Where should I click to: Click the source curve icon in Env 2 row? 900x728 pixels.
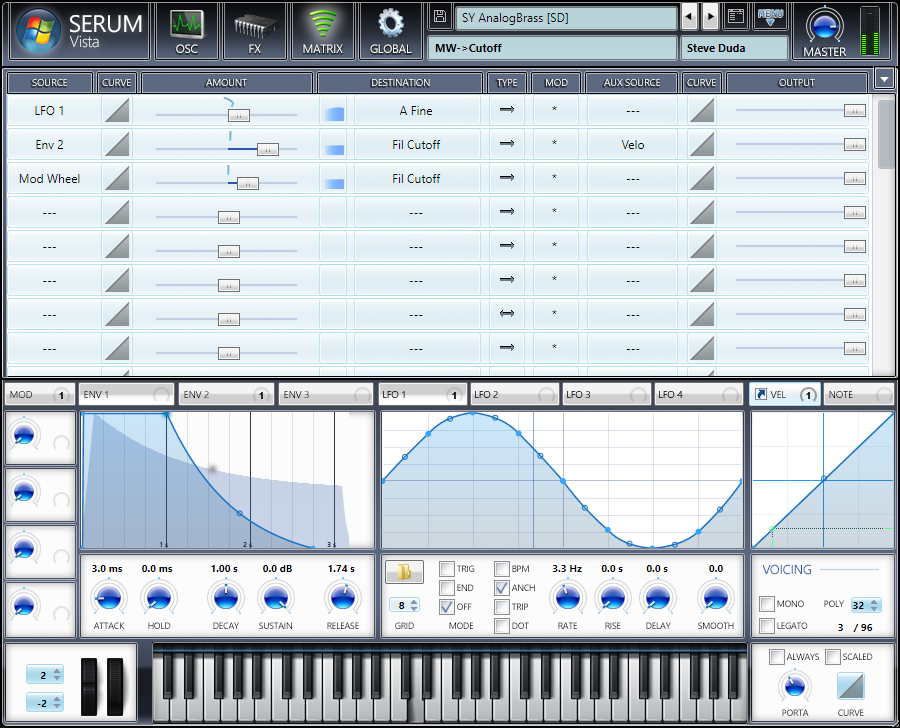(117, 144)
